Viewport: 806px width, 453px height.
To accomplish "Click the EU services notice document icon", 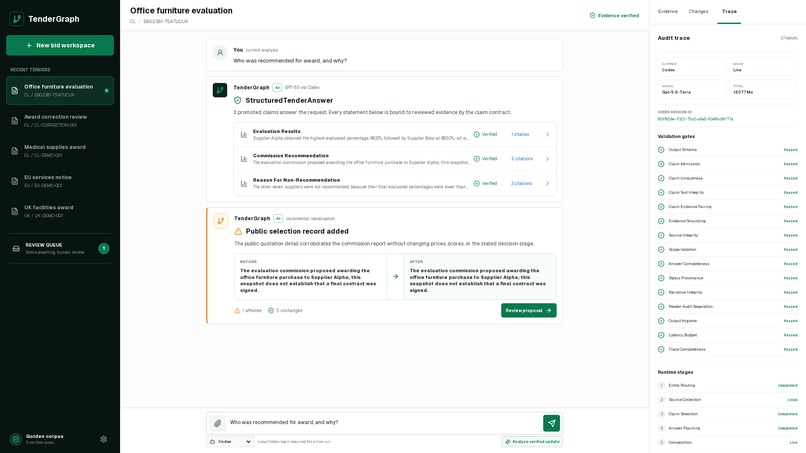I will coord(15,181).
